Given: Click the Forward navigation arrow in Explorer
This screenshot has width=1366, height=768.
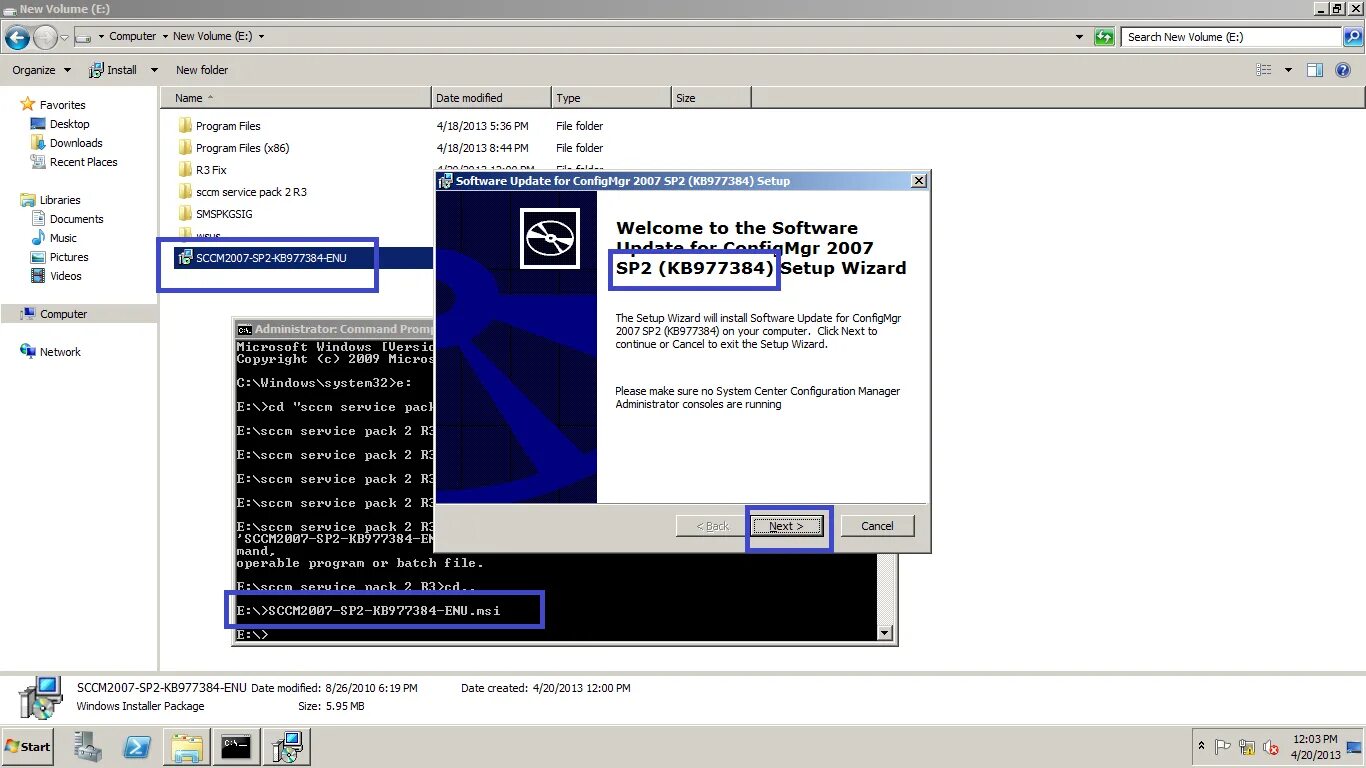Looking at the screenshot, I should tap(45, 37).
